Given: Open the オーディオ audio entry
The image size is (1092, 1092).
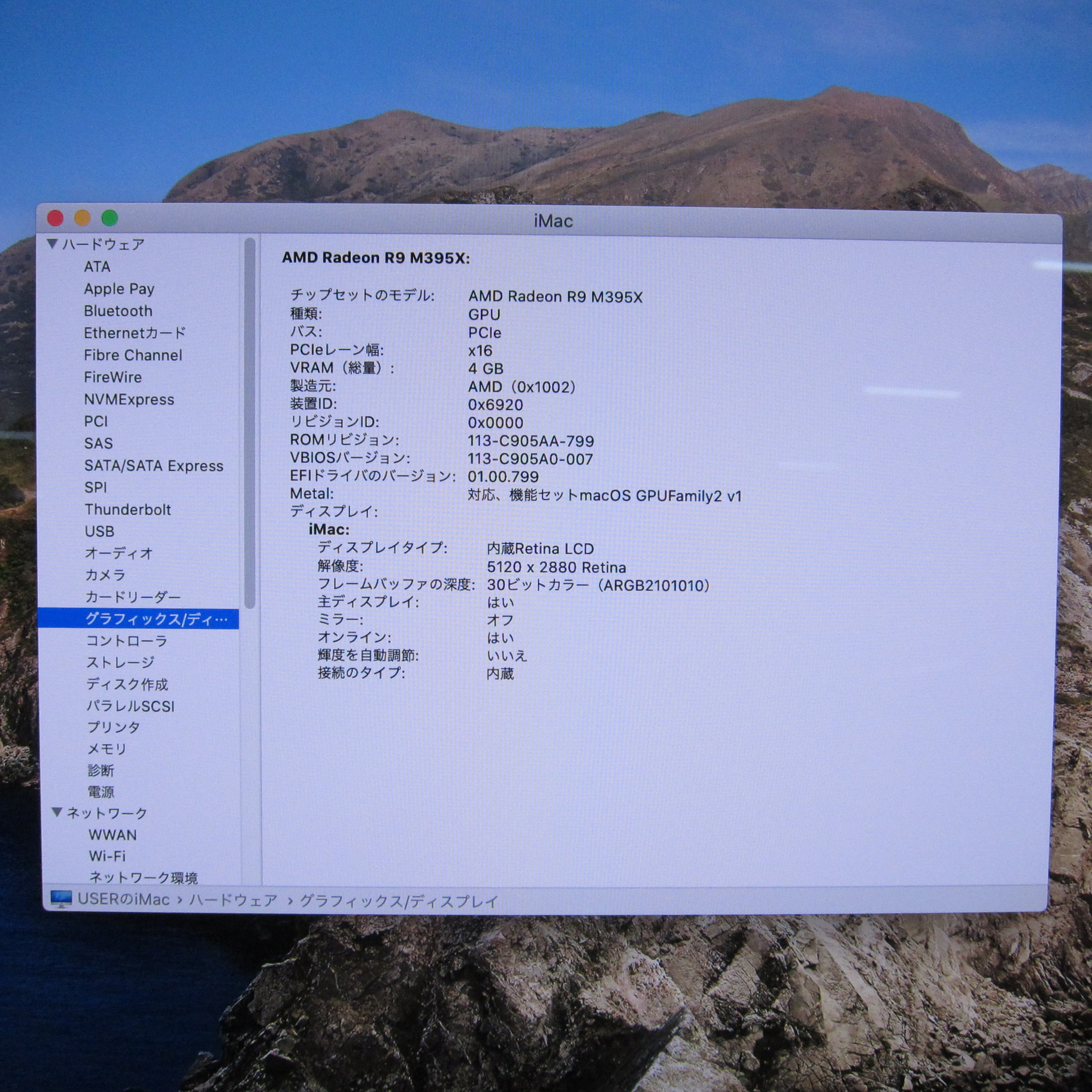Looking at the screenshot, I should (119, 553).
